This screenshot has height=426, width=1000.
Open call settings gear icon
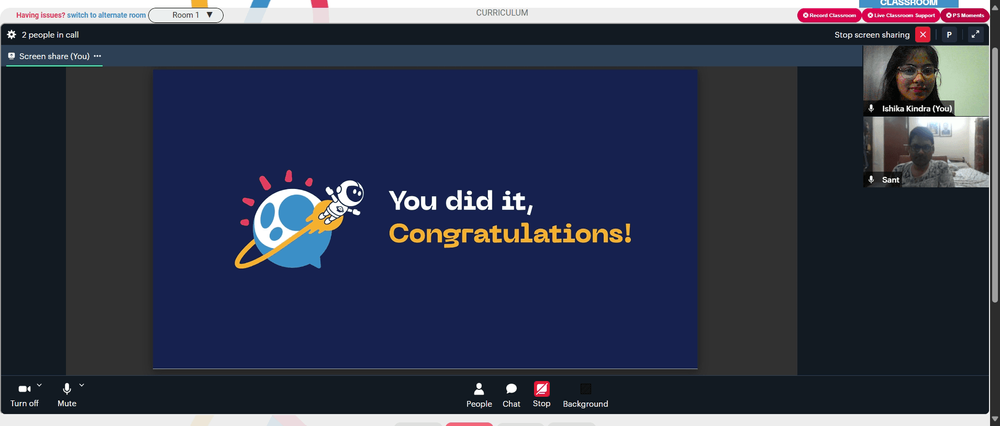pyautogui.click(x=11, y=34)
